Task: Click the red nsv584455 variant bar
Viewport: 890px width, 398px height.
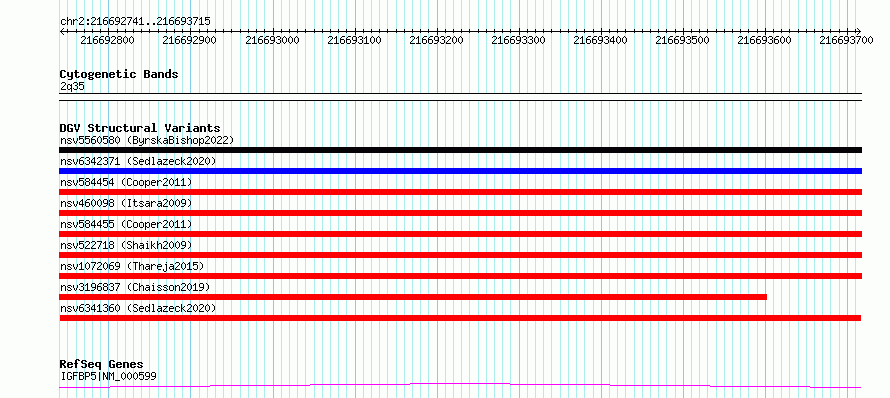Action: tap(460, 234)
